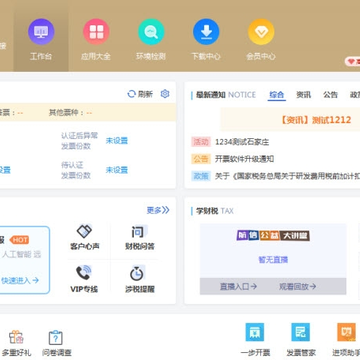Open the settings gear next to 刷新
The width and height of the screenshot is (360, 360).
[x=165, y=94]
